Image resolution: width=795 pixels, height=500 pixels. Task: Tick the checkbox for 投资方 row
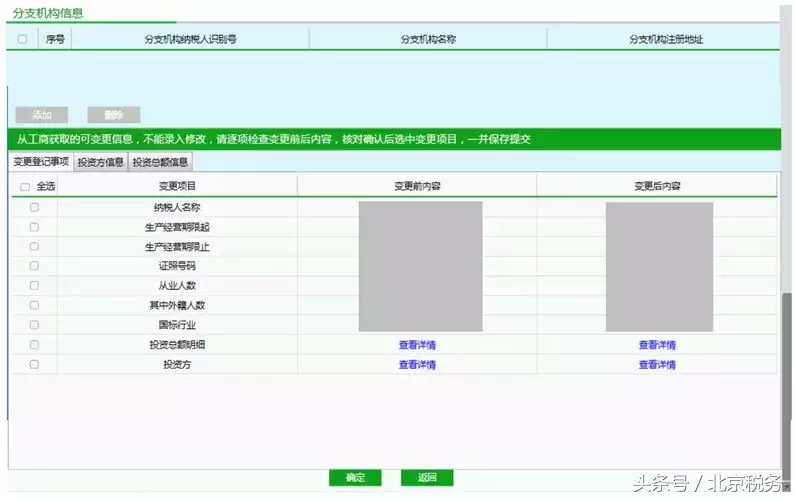pyautogui.click(x=34, y=364)
